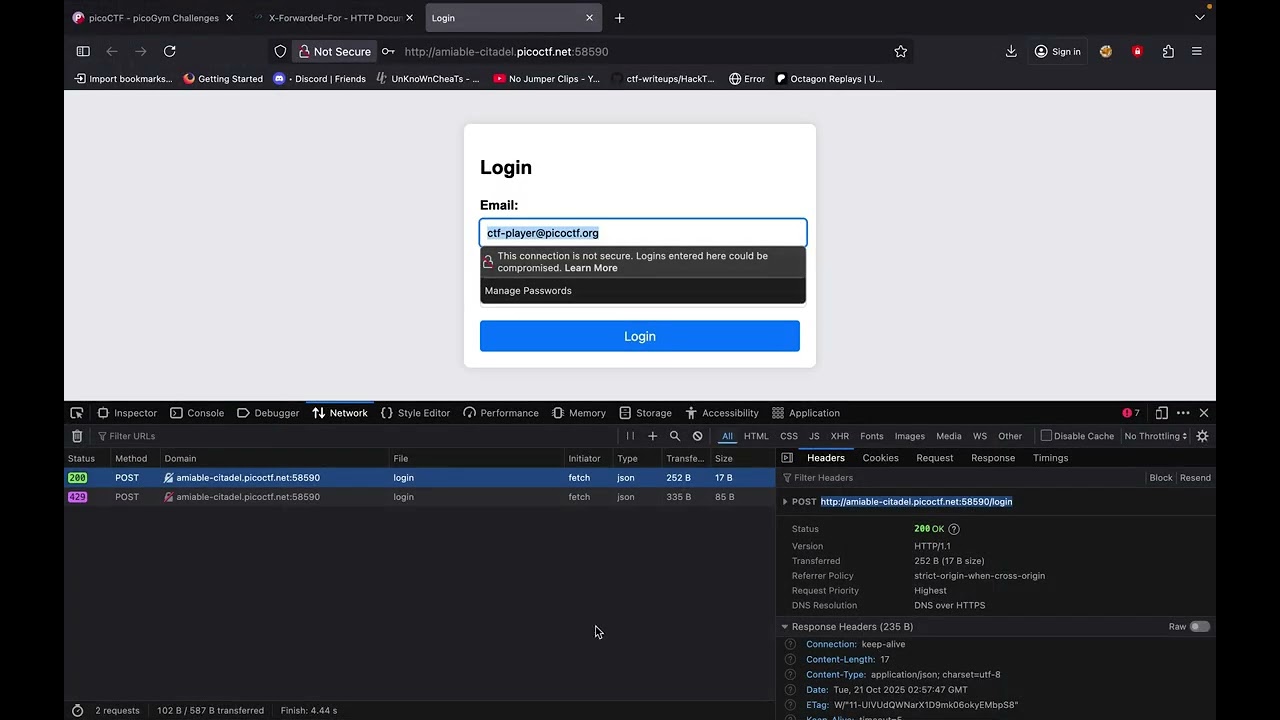Filter requests by HTML type
Screen dimensions: 1280x720
tap(756, 436)
